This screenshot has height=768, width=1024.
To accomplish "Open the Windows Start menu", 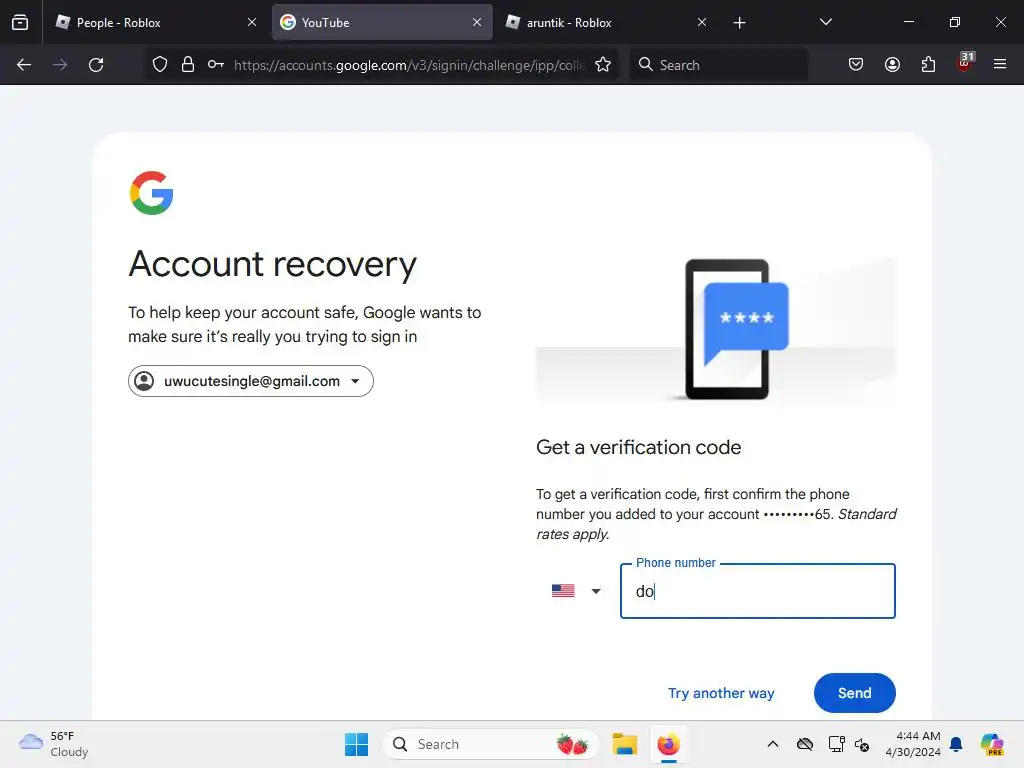I will point(357,744).
